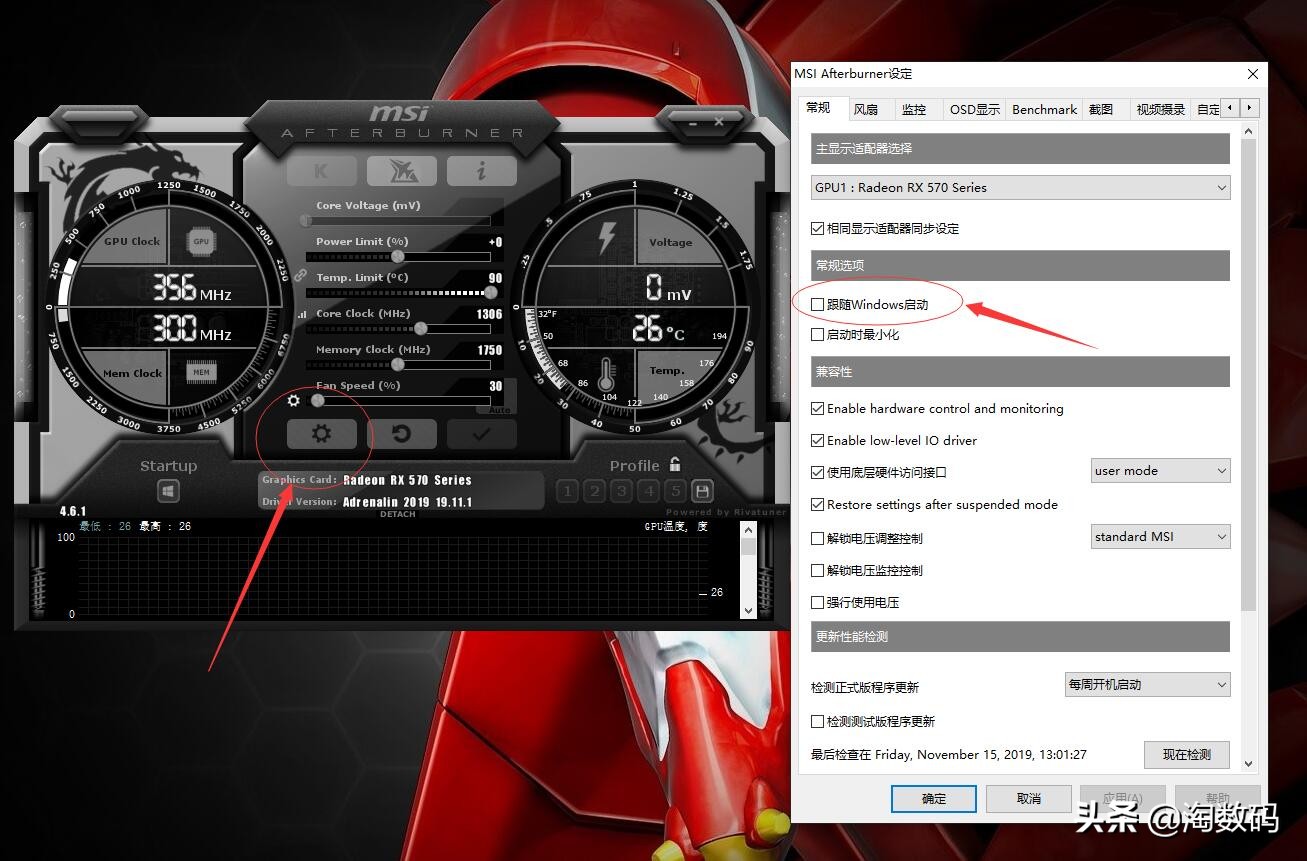Viewport: 1307px width, 861px height.
Task: Save profile using the floppy disk icon
Action: click(x=703, y=491)
